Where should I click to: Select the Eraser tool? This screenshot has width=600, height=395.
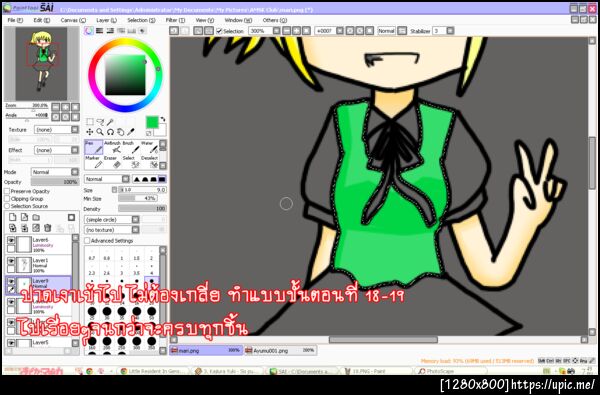(x=112, y=162)
